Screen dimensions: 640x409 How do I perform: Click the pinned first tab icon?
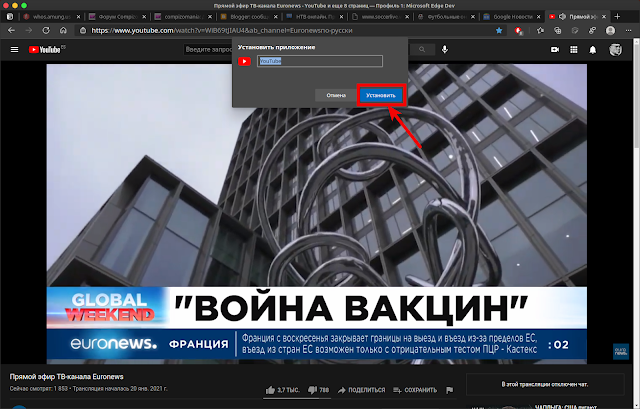coord(9,16)
